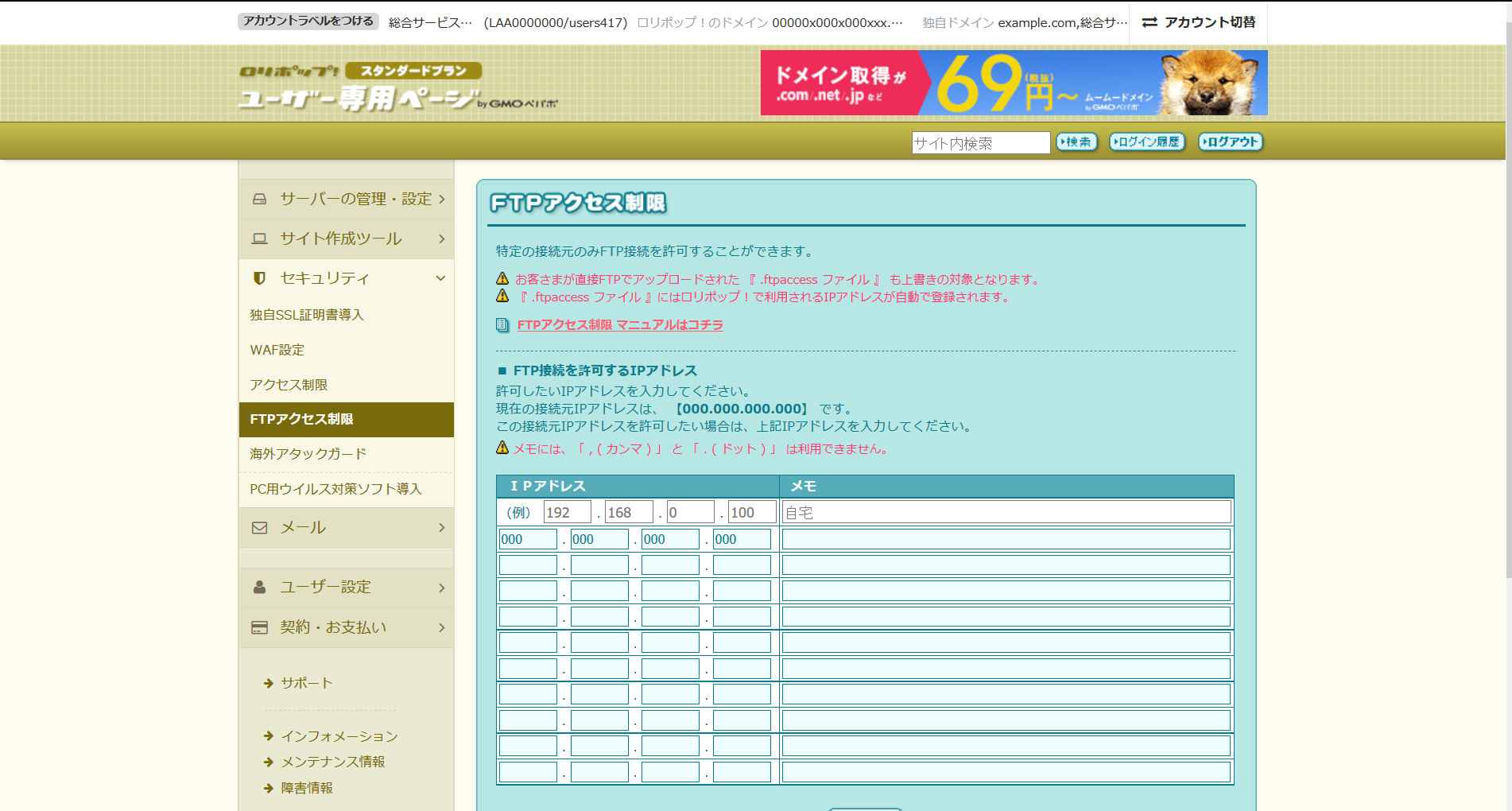Open 独自SSL証明書導入 page

pos(307,315)
